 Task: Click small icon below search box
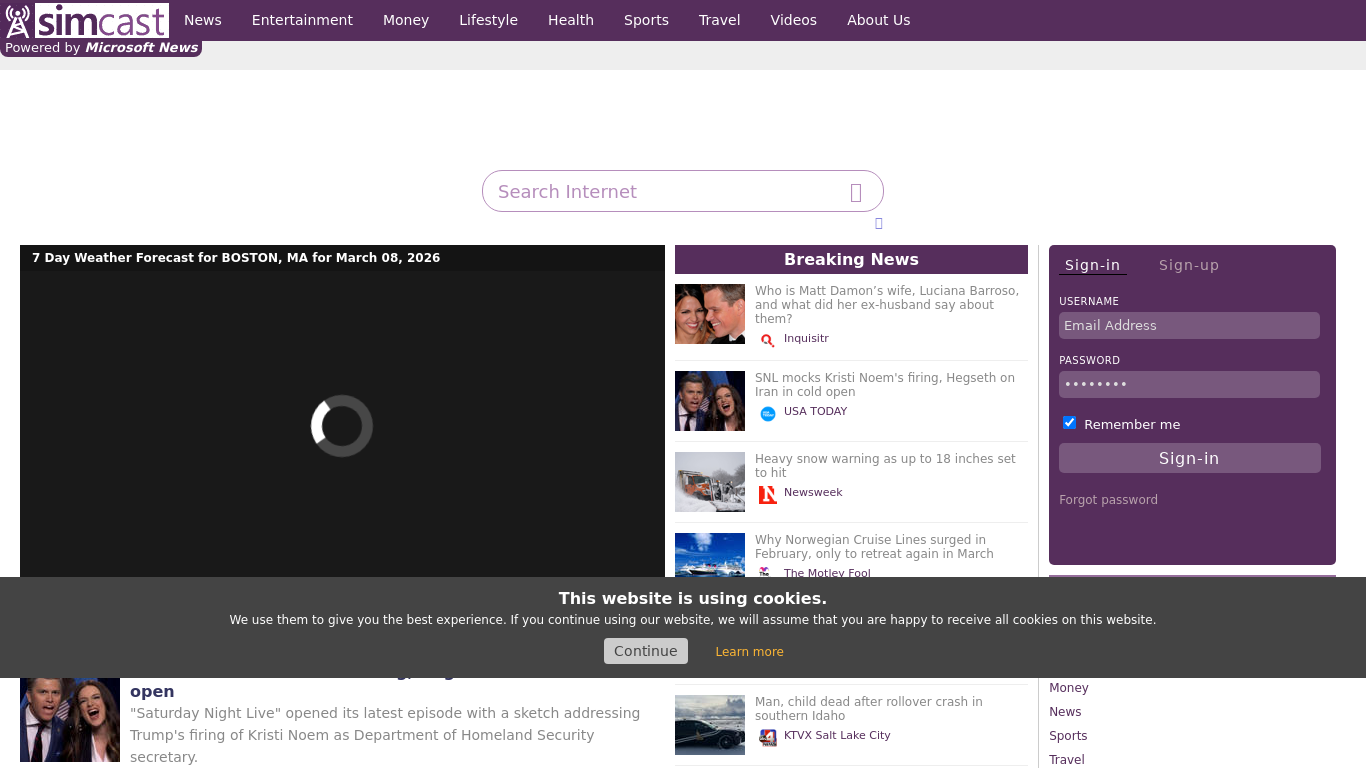[x=878, y=223]
